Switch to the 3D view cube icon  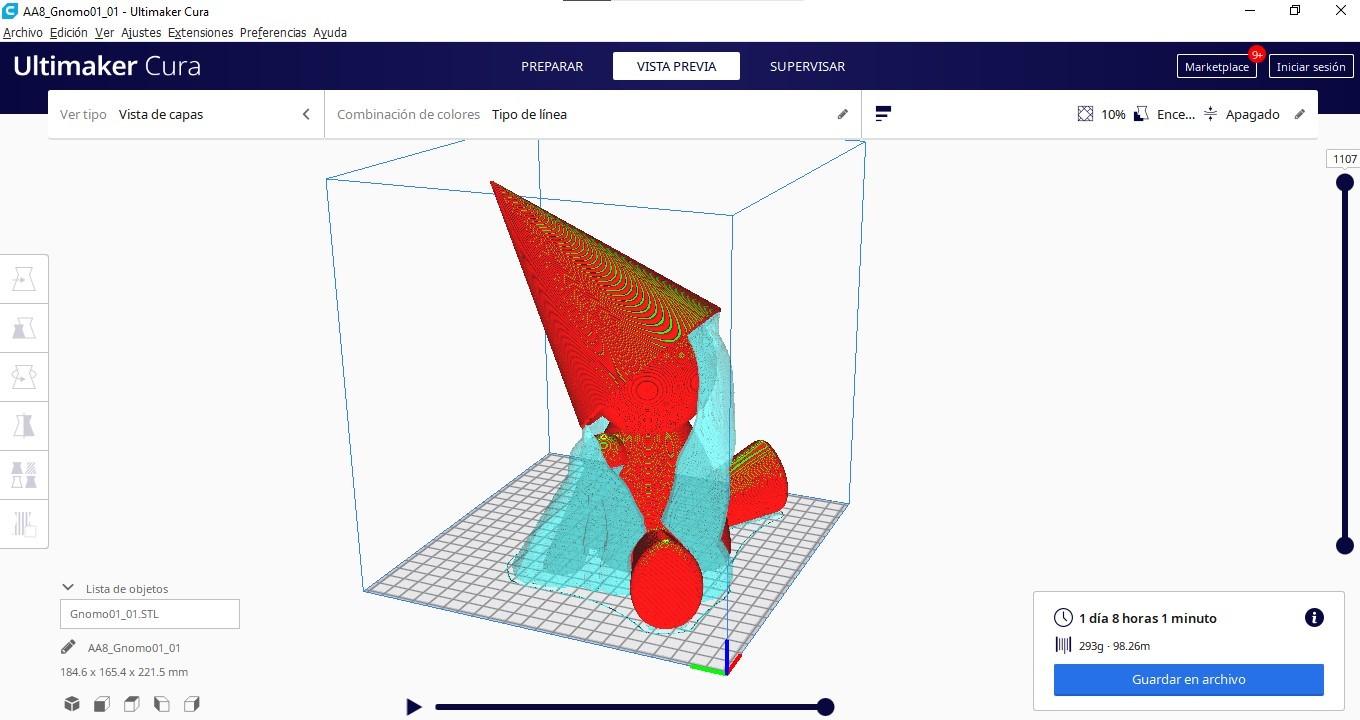(72, 704)
